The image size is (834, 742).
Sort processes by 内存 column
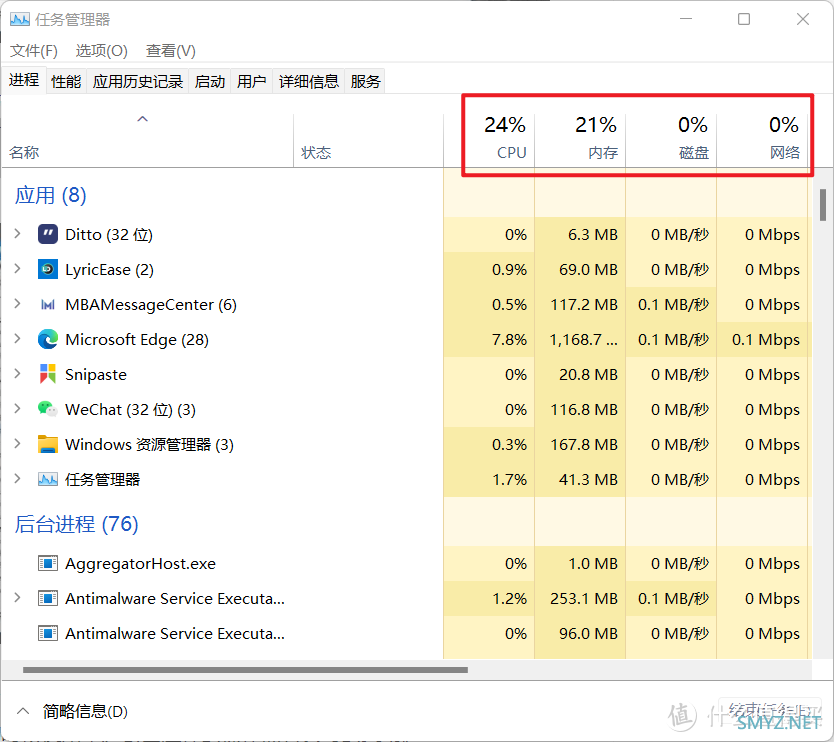(580, 140)
